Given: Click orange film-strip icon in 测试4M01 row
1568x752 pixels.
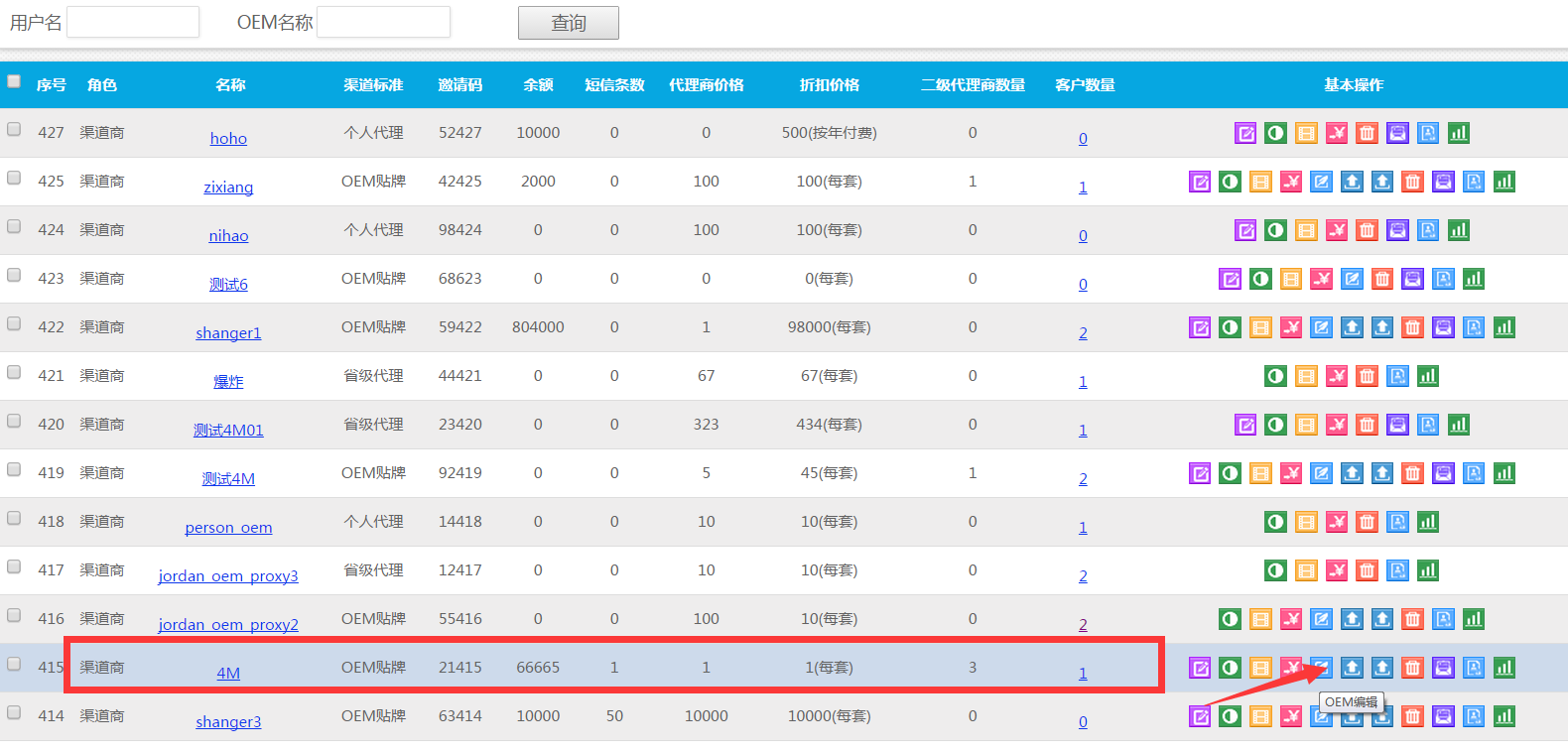Looking at the screenshot, I should pyautogui.click(x=1306, y=425).
